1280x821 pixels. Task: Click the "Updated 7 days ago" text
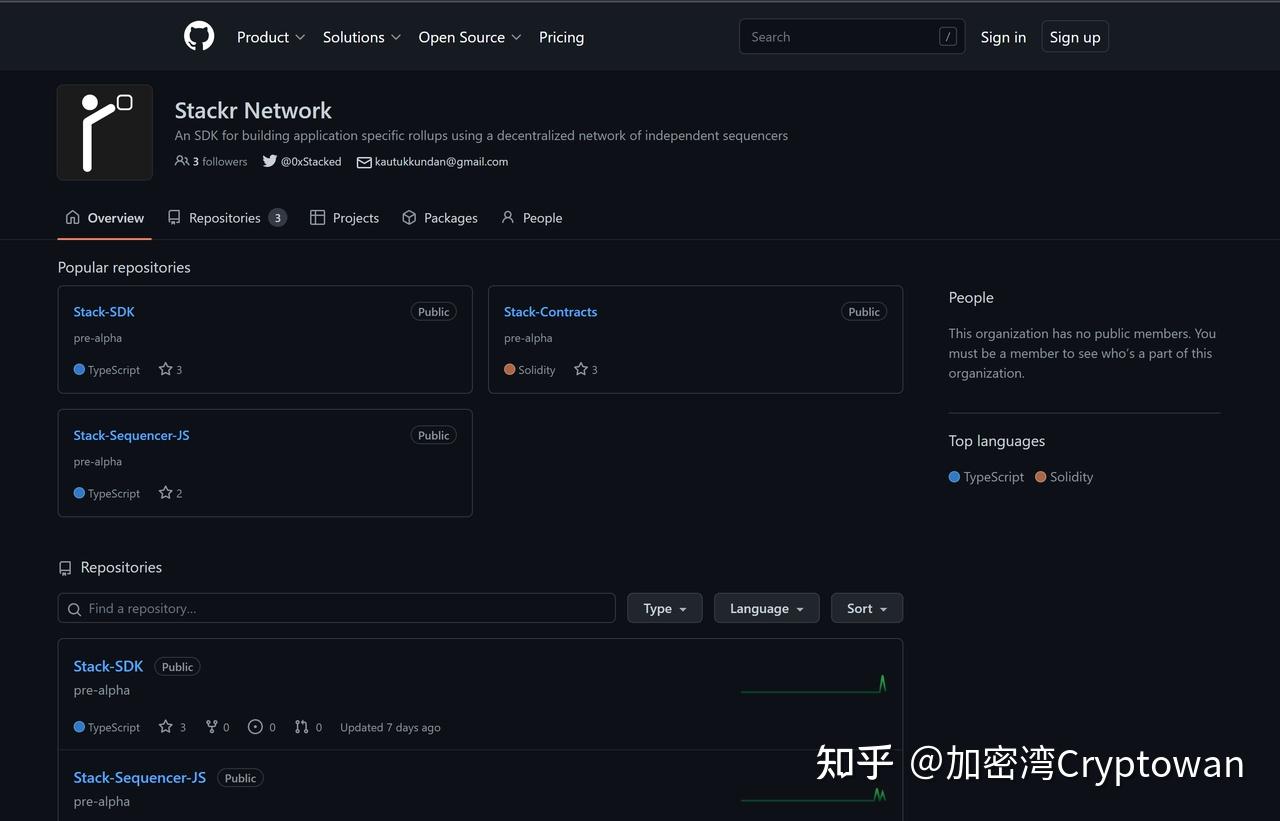coord(390,728)
